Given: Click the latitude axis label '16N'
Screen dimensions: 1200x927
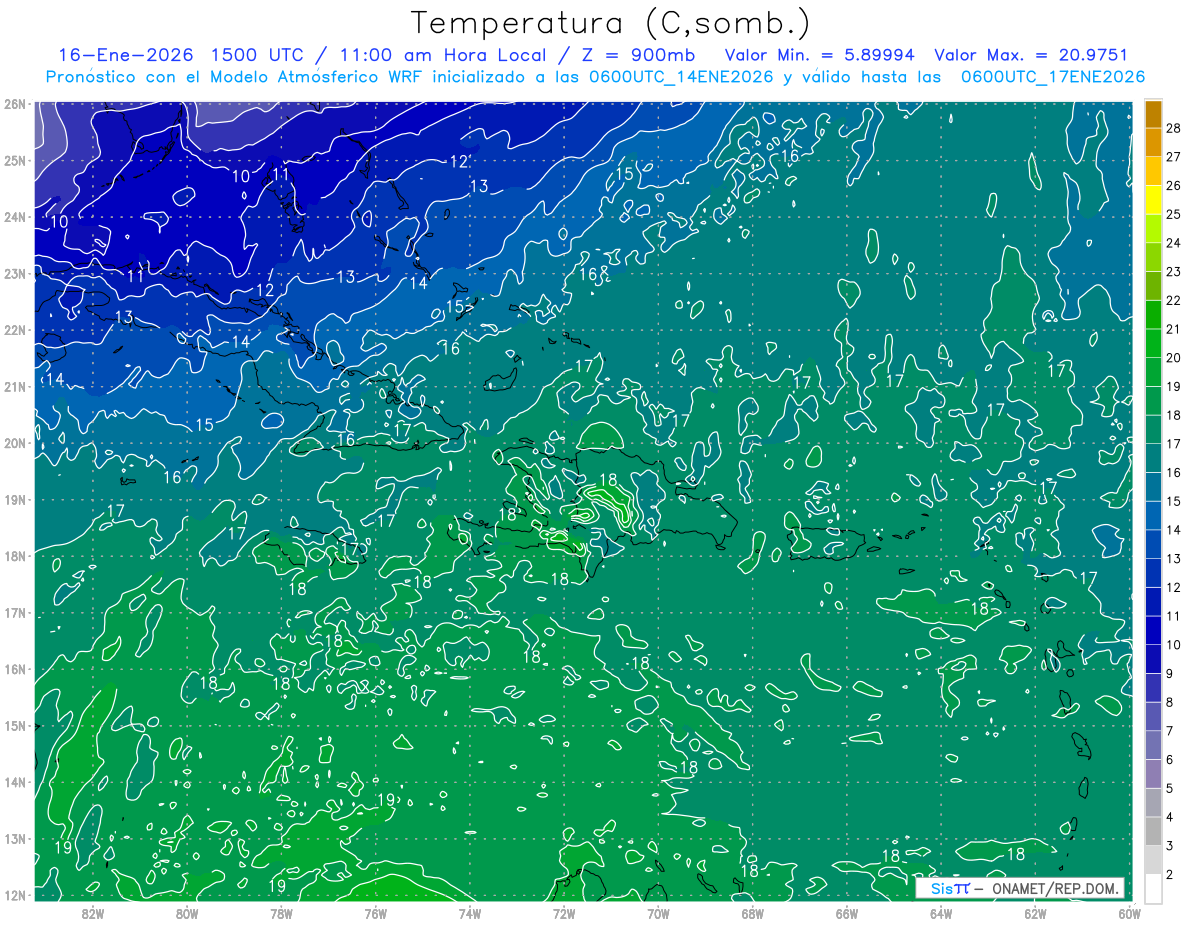Looking at the screenshot, I should coord(14,669).
